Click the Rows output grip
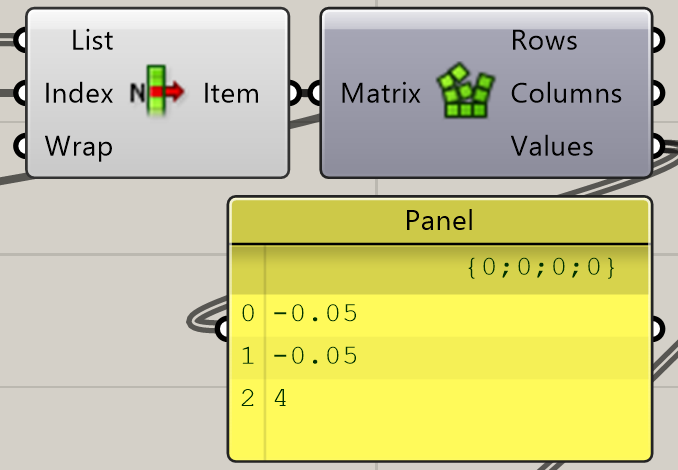 (x=658, y=40)
